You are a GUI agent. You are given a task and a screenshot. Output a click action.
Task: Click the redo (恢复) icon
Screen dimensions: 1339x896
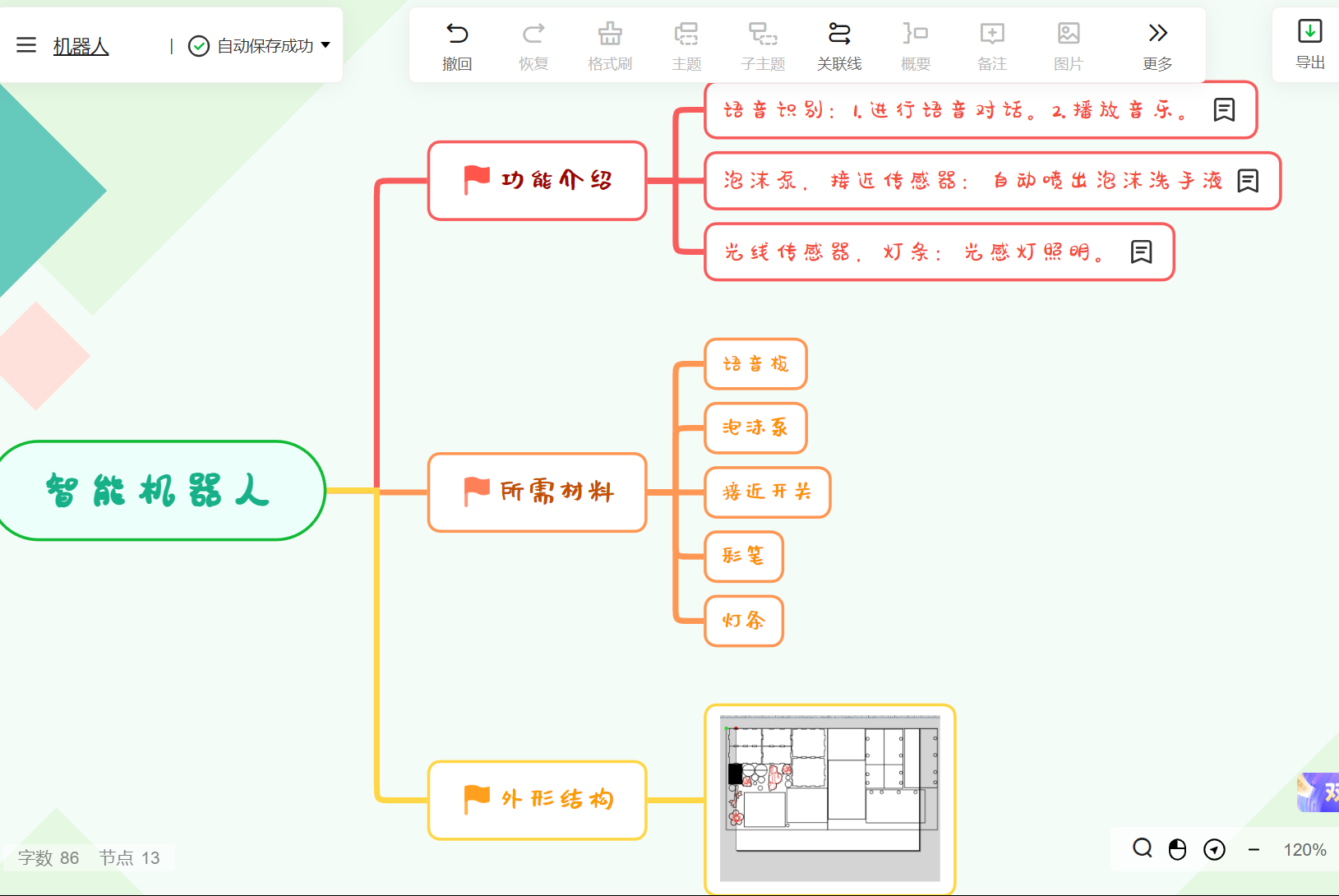533,34
